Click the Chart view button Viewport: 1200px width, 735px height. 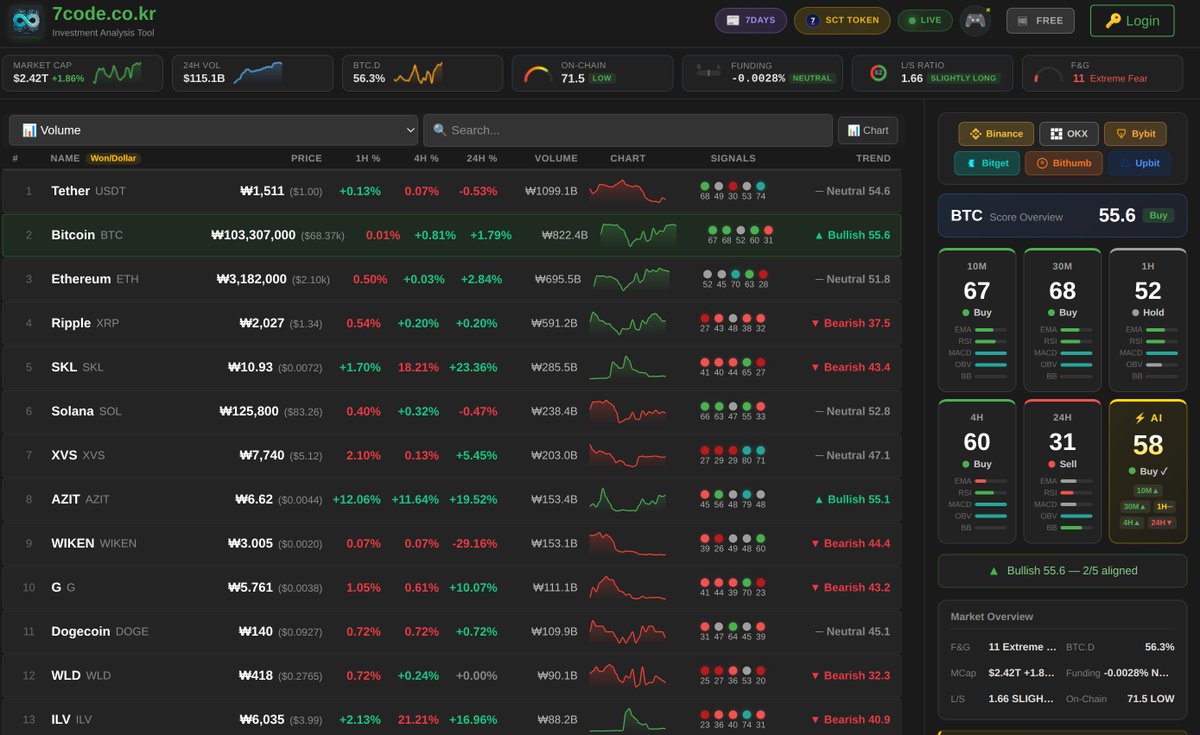(x=867, y=130)
